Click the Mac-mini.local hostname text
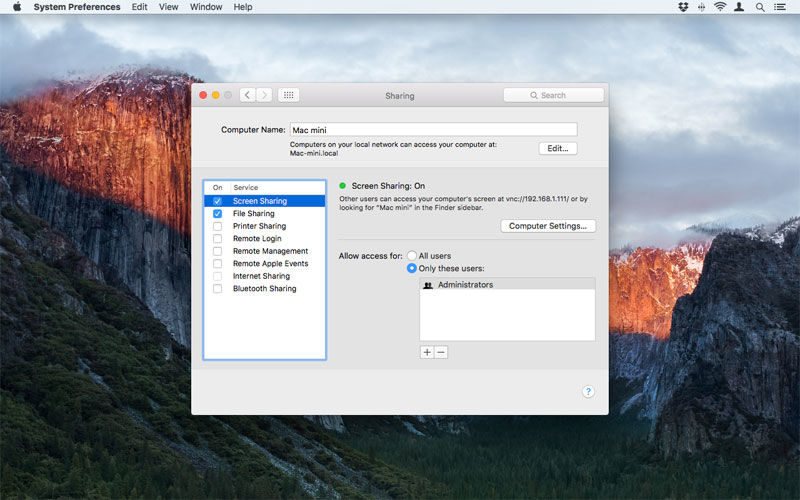800x500 pixels. click(314, 153)
